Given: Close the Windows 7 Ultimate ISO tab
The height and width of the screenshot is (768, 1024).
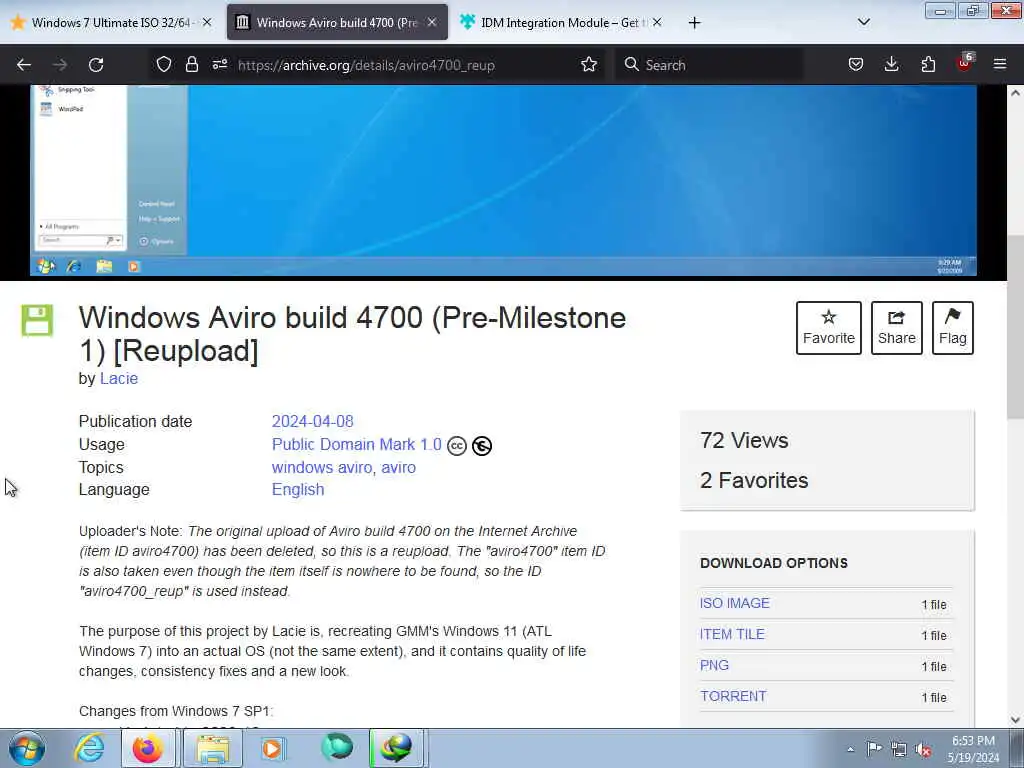Looking at the screenshot, I should click(207, 22).
